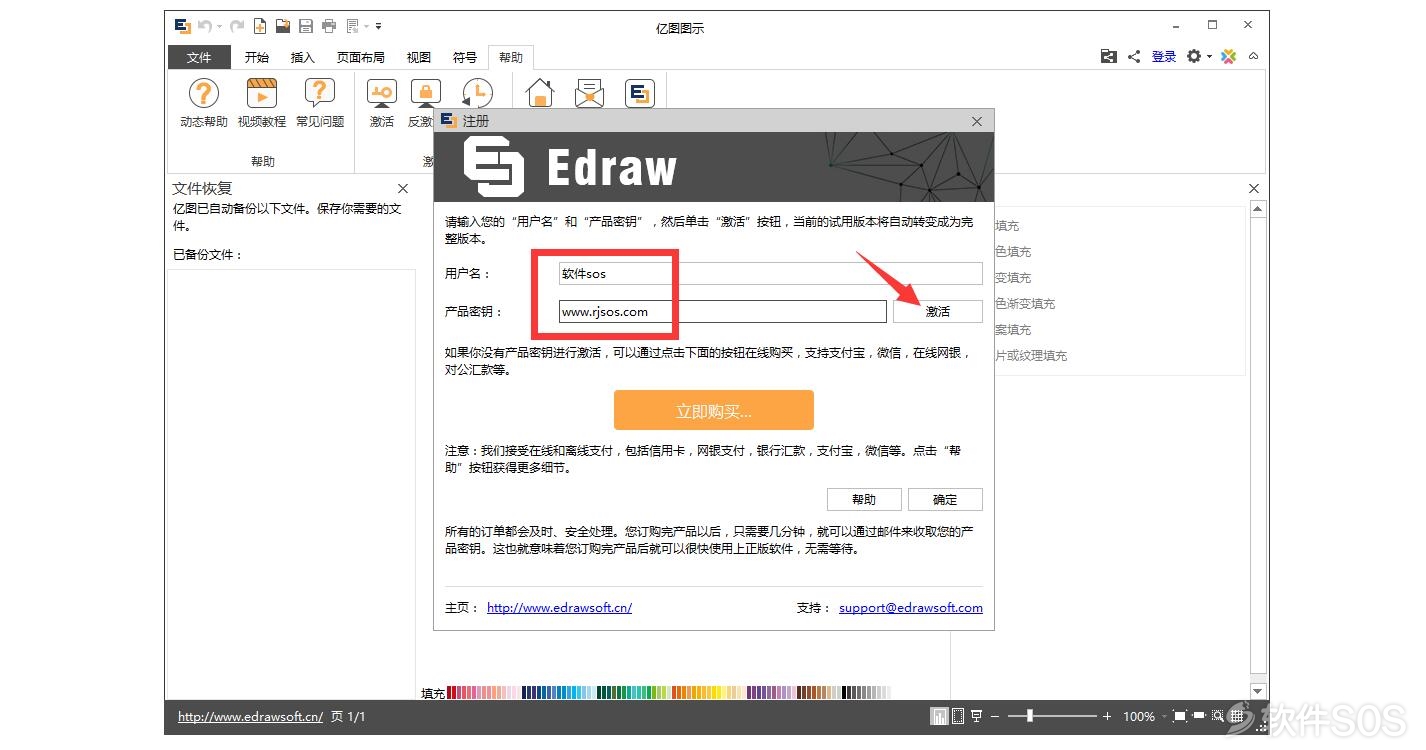
Task: Click the right scrollbar up arrow
Action: [x=1258, y=209]
